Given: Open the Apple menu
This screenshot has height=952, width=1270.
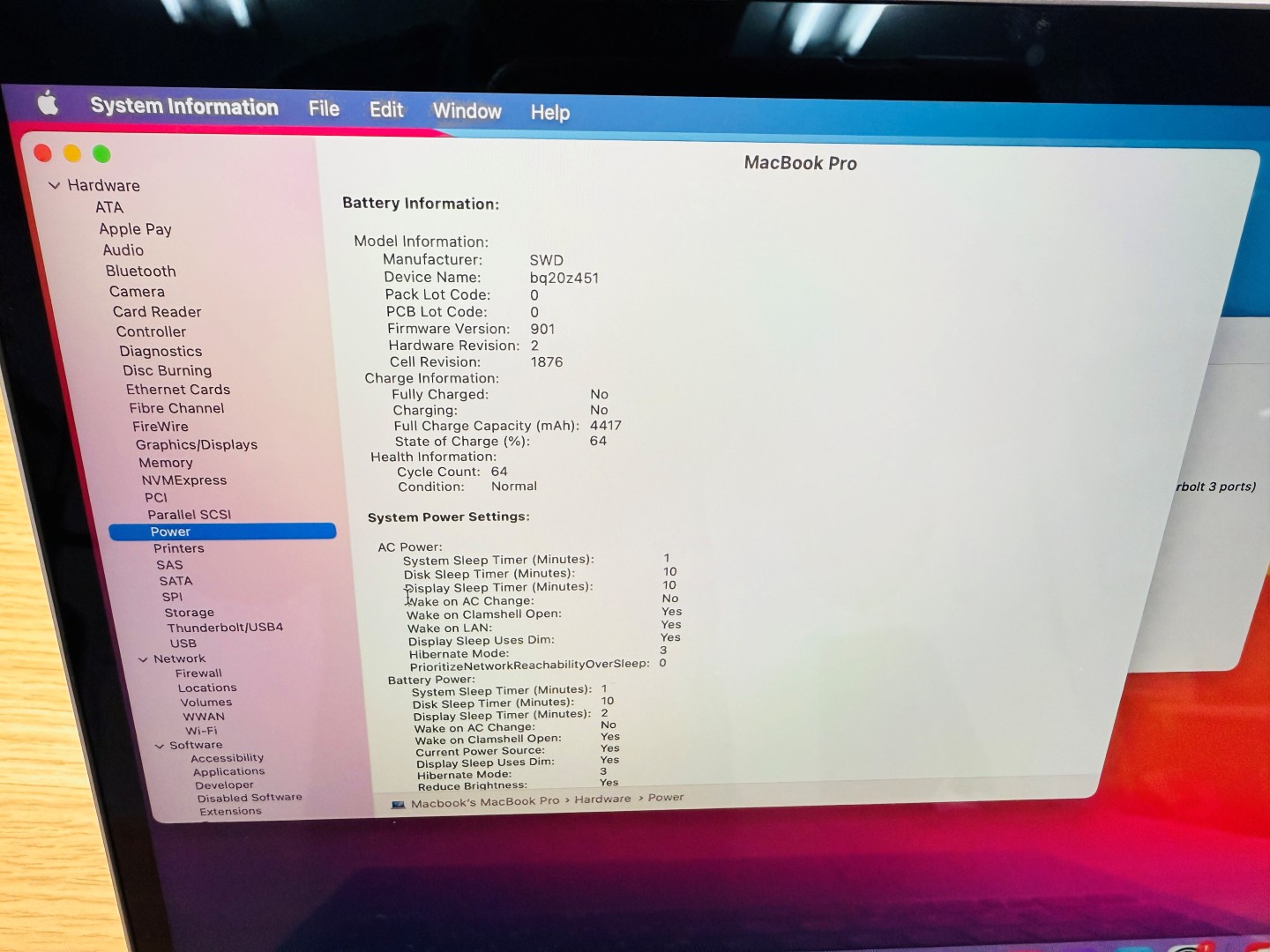Looking at the screenshot, I should click(x=49, y=104).
